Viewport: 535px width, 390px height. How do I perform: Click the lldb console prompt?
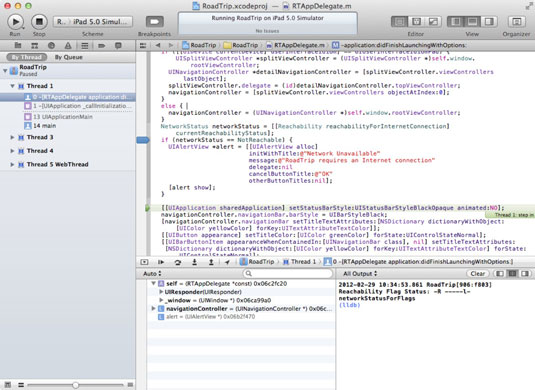coord(349,305)
